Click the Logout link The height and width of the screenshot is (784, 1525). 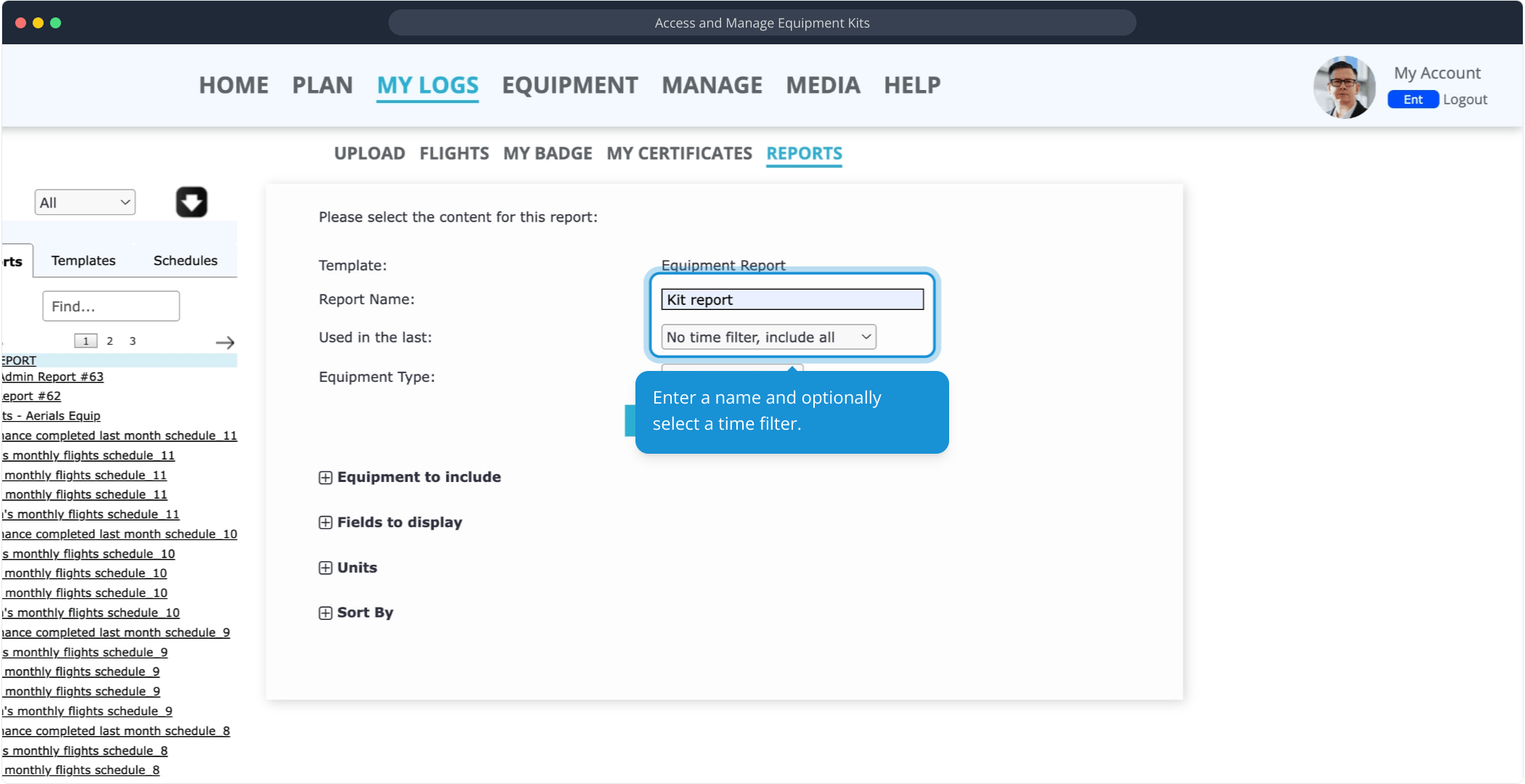1465,99
